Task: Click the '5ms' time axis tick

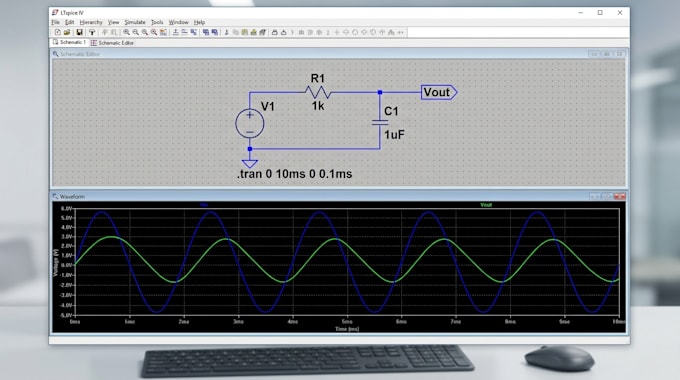Action: [347, 322]
